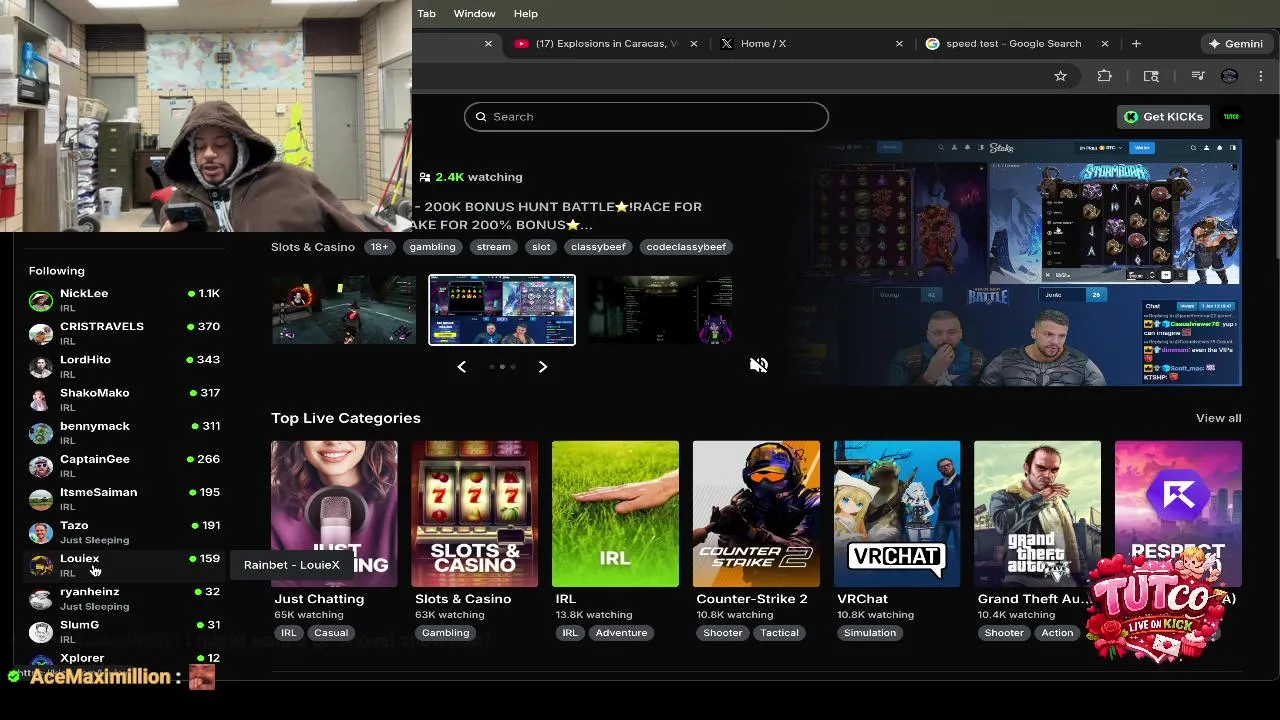Open ItsmeSaiman channel in Following list
The image size is (1280, 720).
[x=124, y=498]
